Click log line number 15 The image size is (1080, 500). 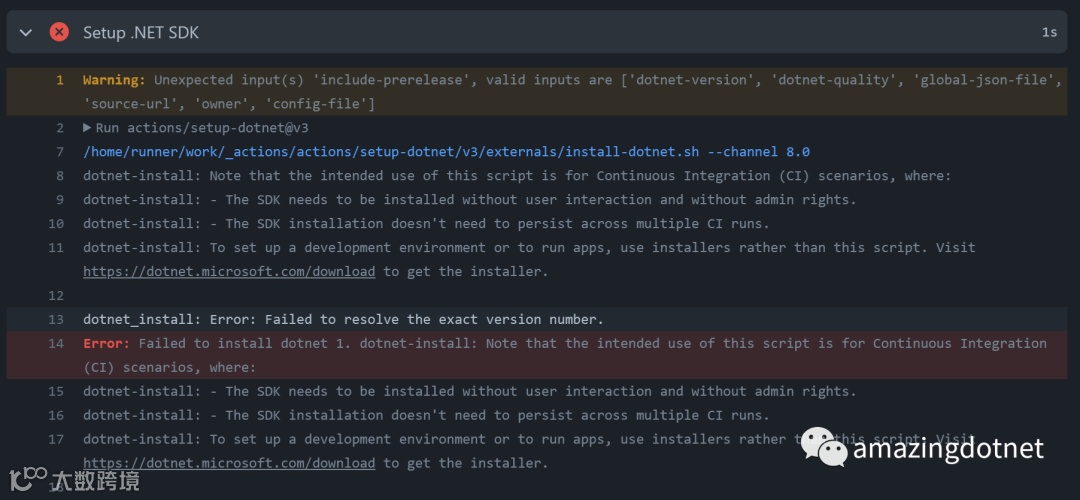pyautogui.click(x=56, y=391)
